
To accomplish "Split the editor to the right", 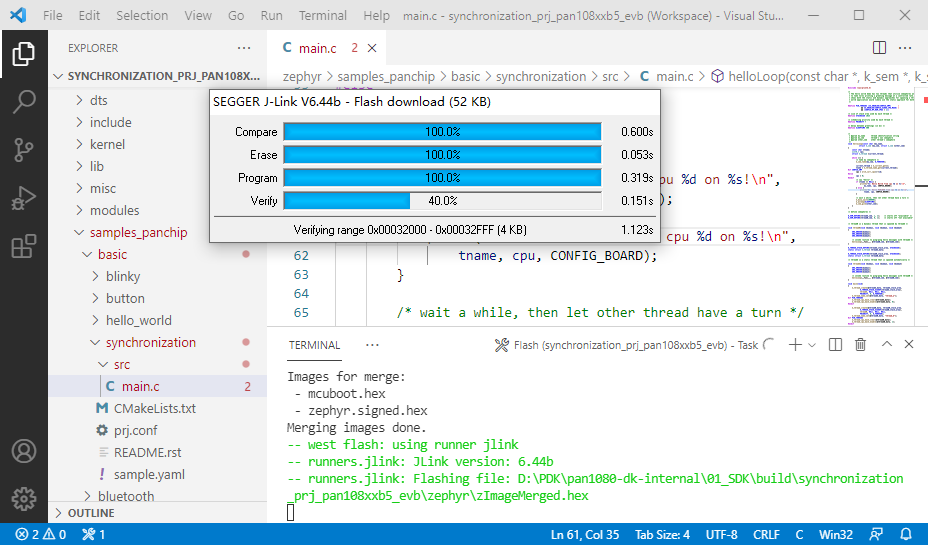I will point(879,48).
